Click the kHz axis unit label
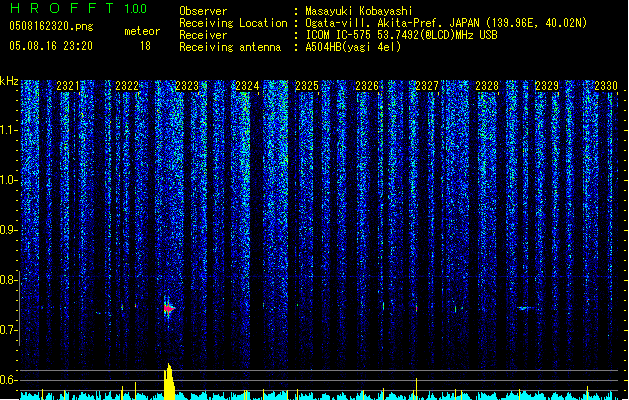Viewport: 629px width, 400px height. coord(9,81)
